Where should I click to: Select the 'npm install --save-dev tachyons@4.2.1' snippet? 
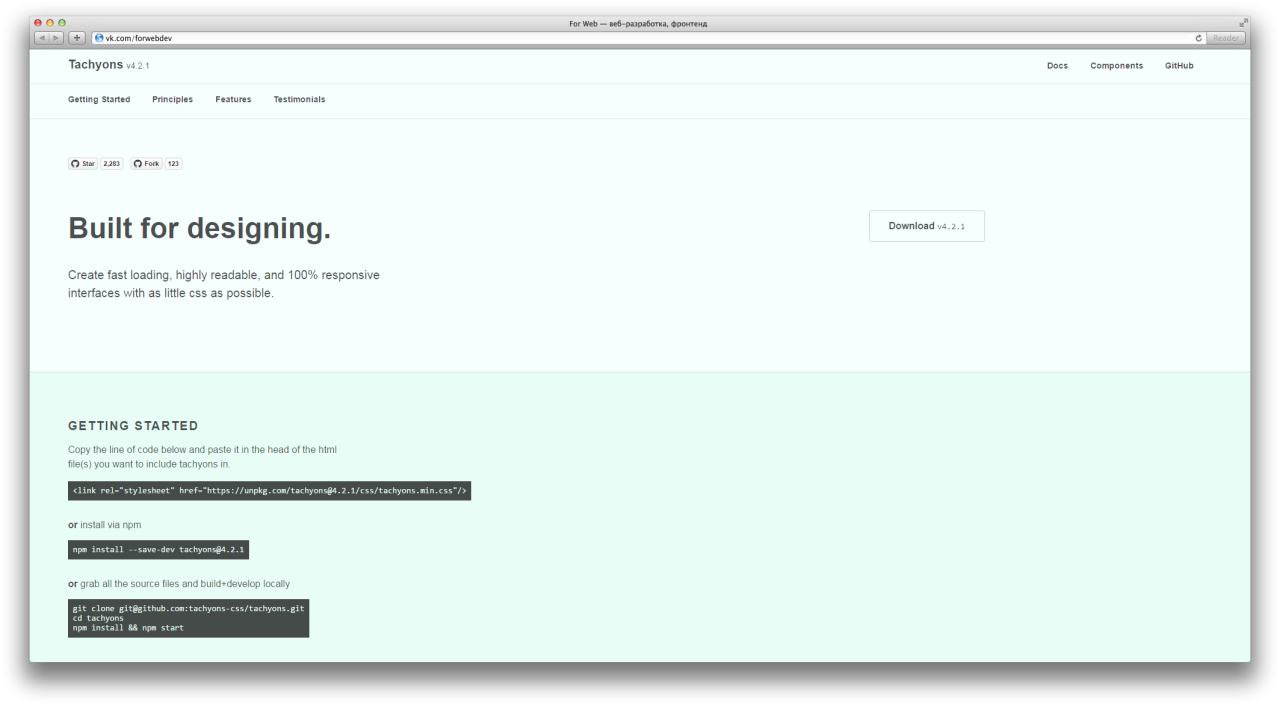158,550
